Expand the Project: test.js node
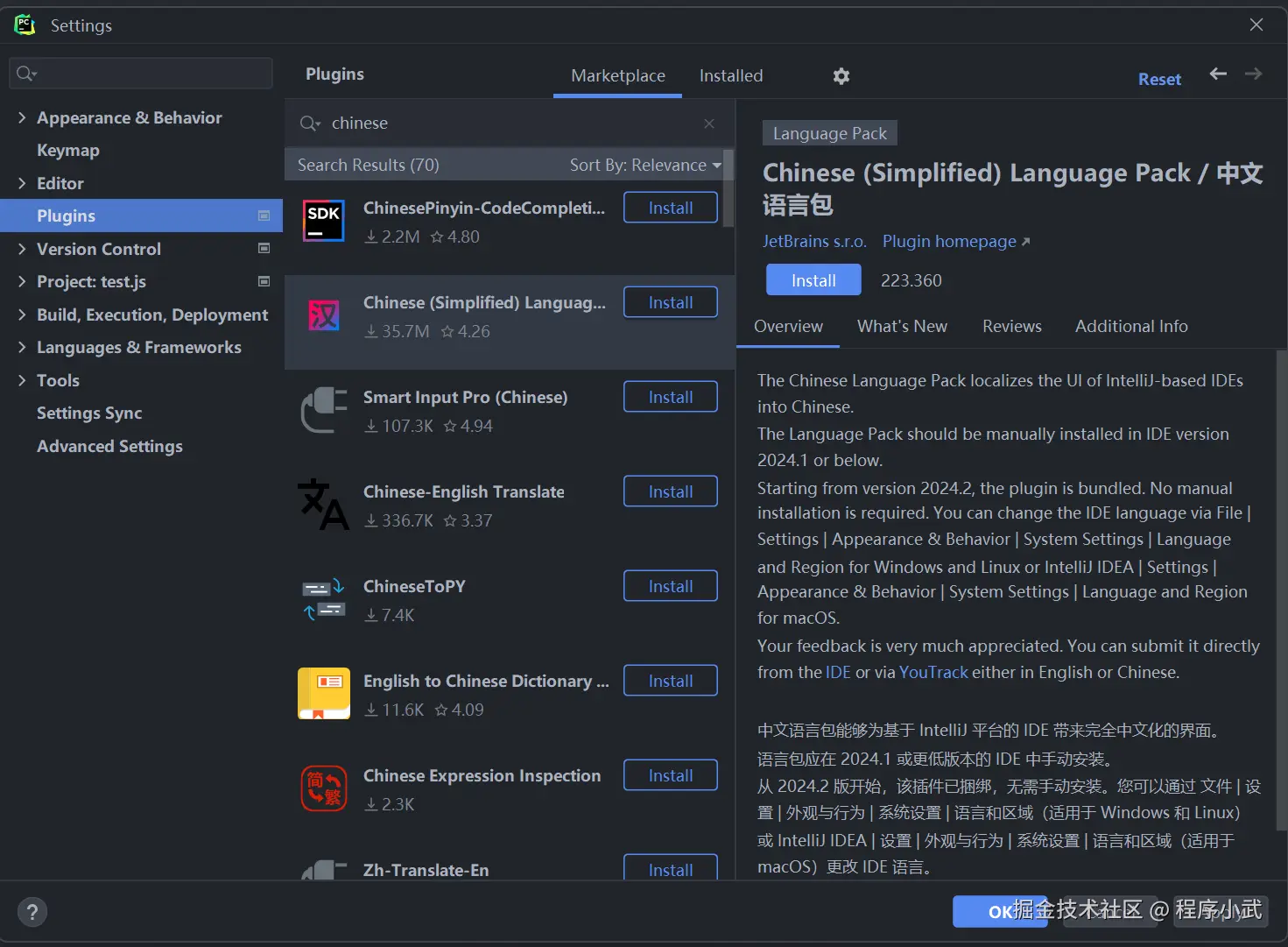This screenshot has height=947, width=1288. (x=22, y=281)
